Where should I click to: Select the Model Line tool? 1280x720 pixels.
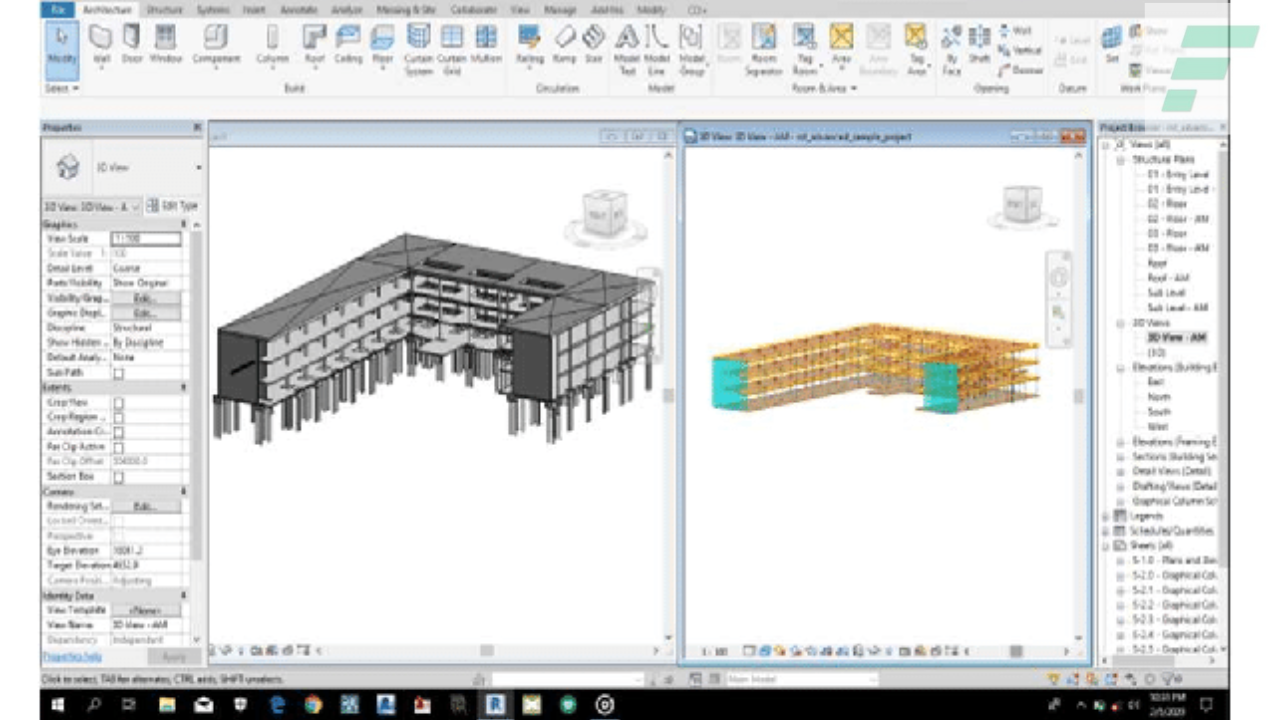pyautogui.click(x=657, y=50)
